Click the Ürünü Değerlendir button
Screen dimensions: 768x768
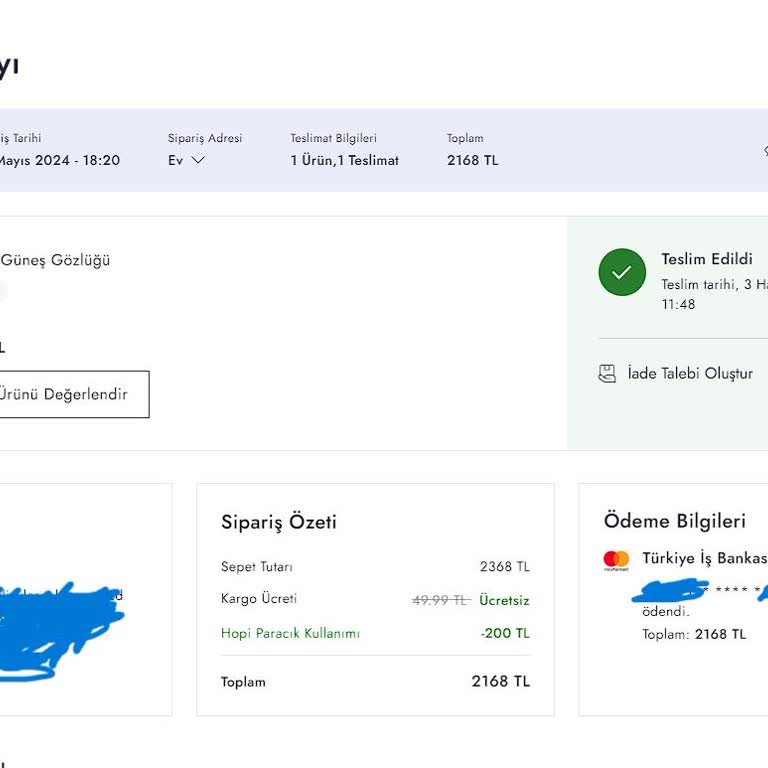click(x=72, y=394)
